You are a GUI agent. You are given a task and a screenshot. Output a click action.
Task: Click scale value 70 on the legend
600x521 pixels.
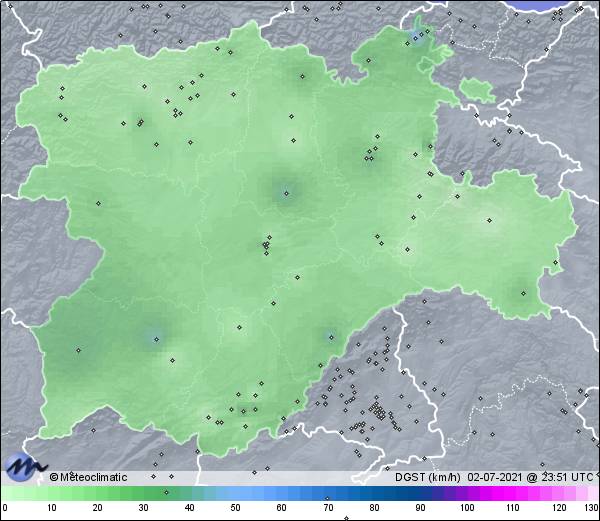coord(328,508)
